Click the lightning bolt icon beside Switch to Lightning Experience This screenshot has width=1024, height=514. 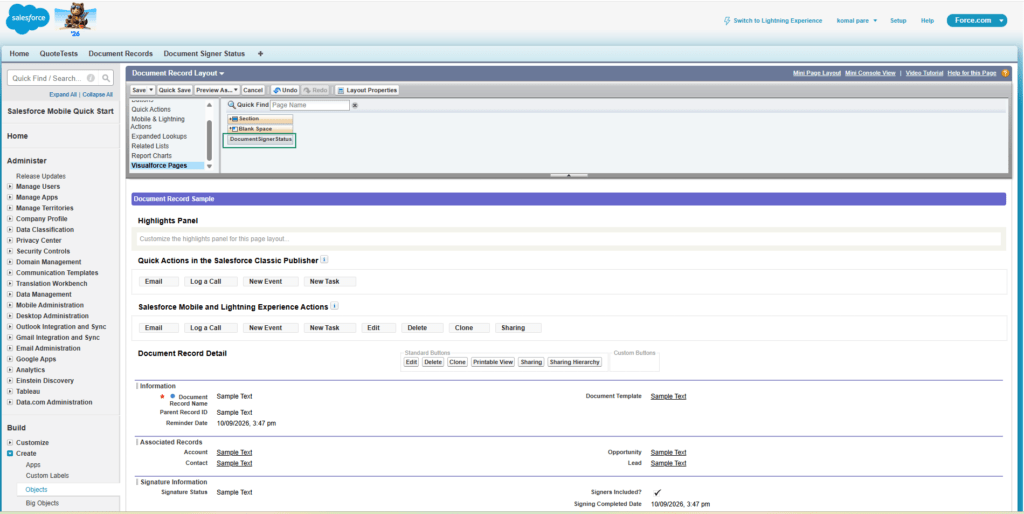[x=727, y=21]
